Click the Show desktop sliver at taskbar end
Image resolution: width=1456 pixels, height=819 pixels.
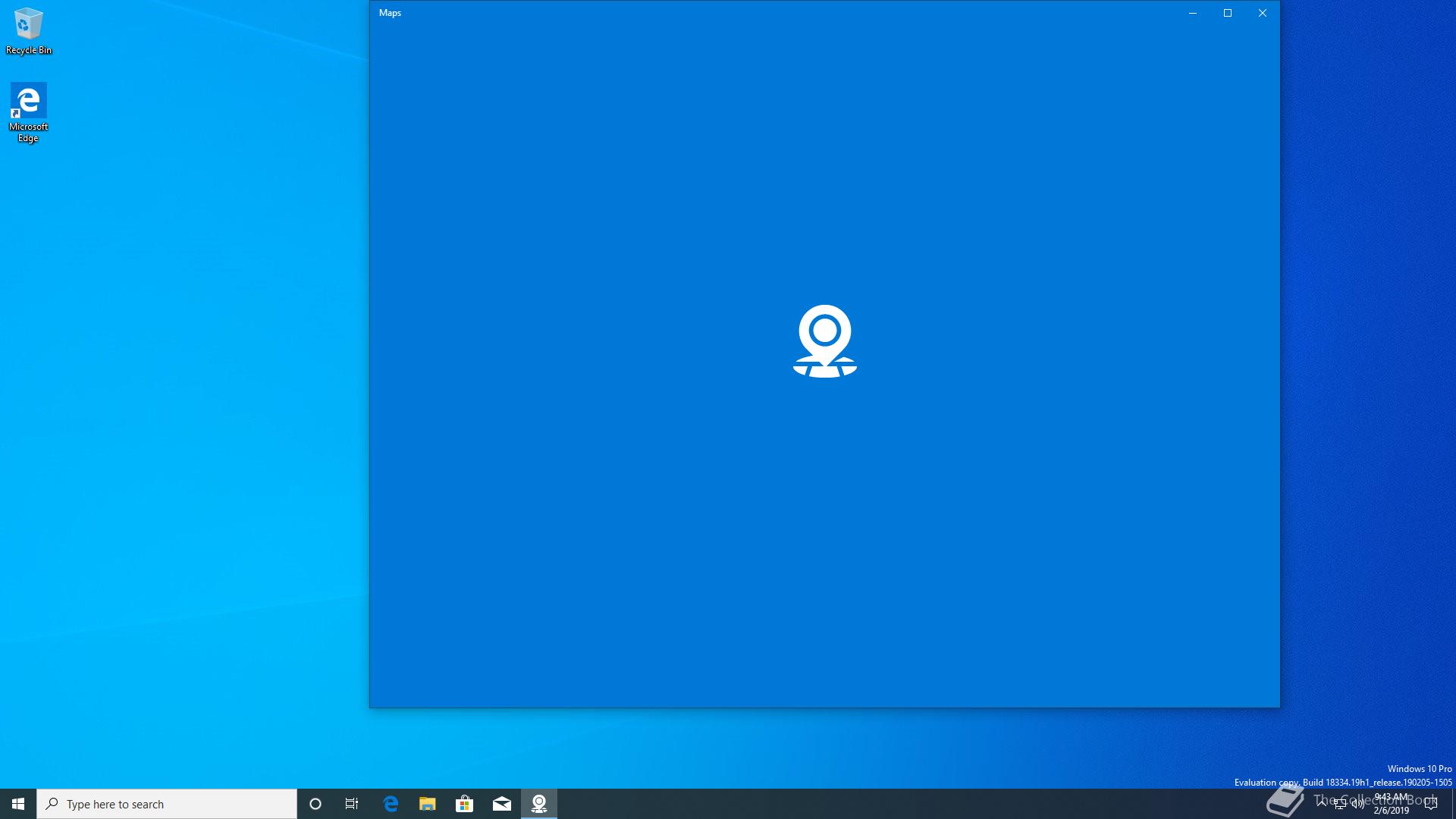coord(1454,804)
